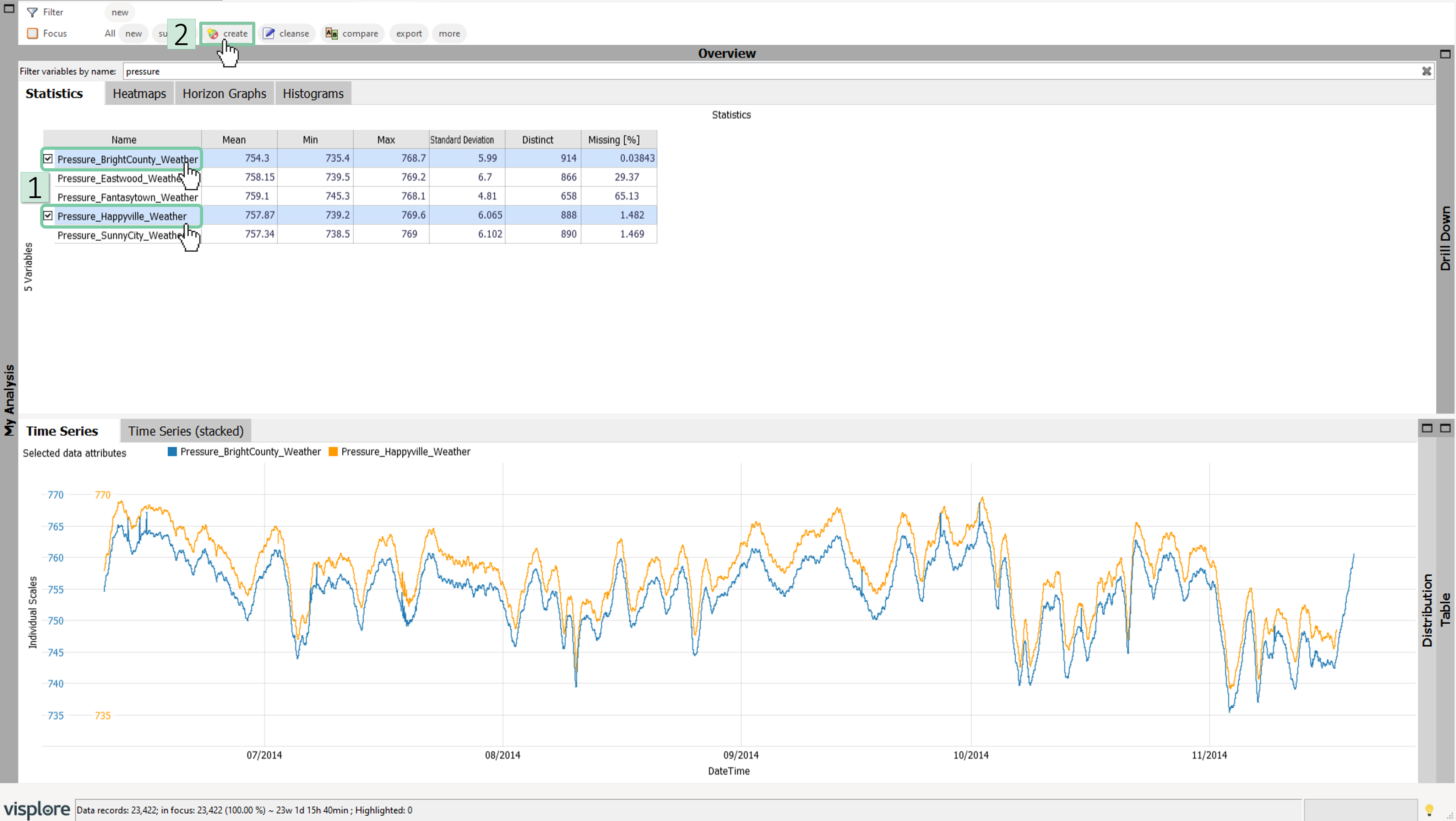Click the min value 745.3
Screen dimensions: 1456x821
tap(337, 196)
